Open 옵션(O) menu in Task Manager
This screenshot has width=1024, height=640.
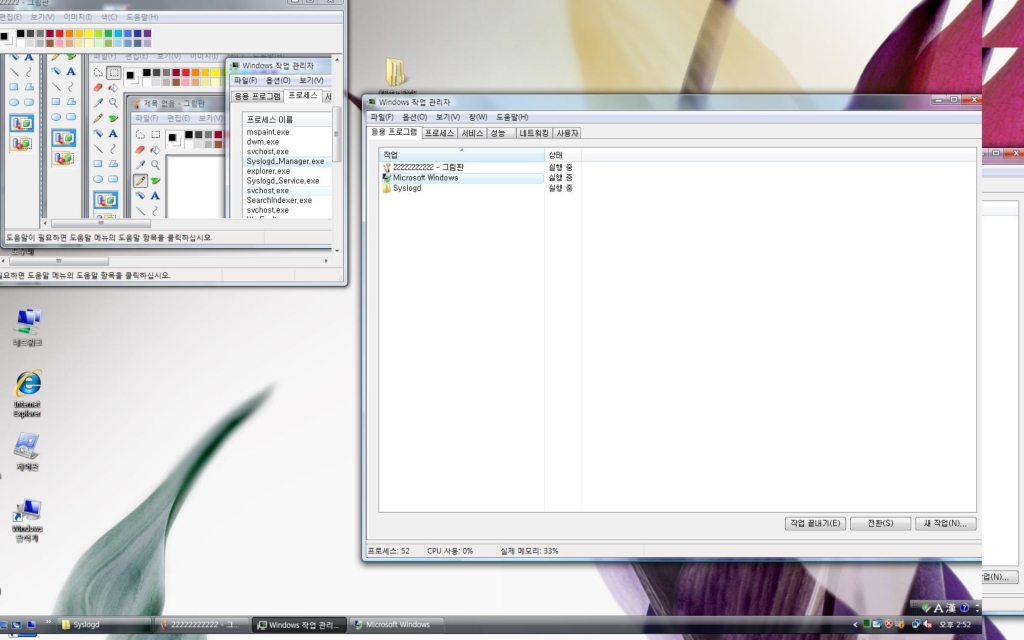[415, 118]
